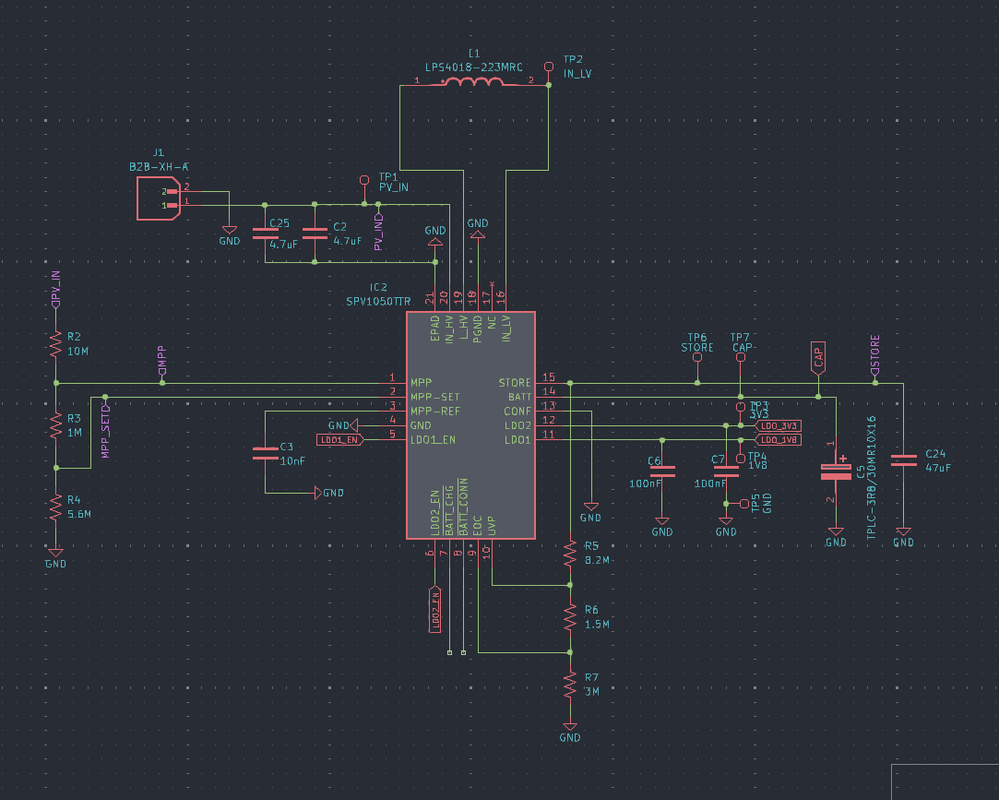The width and height of the screenshot is (999, 800).
Task: Click the 1M value of R3
Action: point(75,433)
